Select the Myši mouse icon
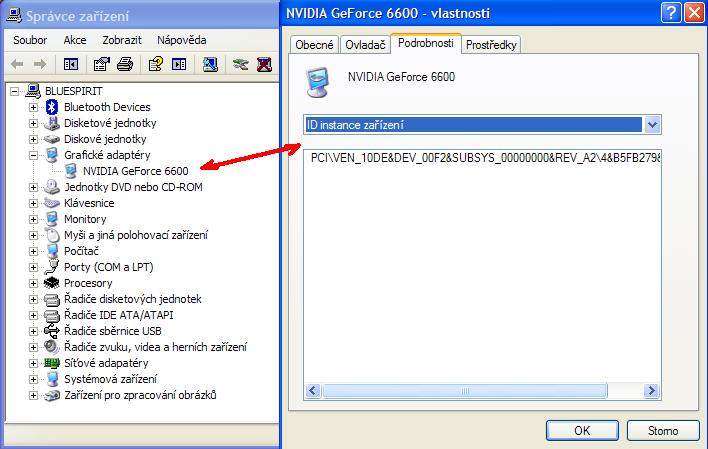Image resolution: width=708 pixels, height=449 pixels. [52, 235]
